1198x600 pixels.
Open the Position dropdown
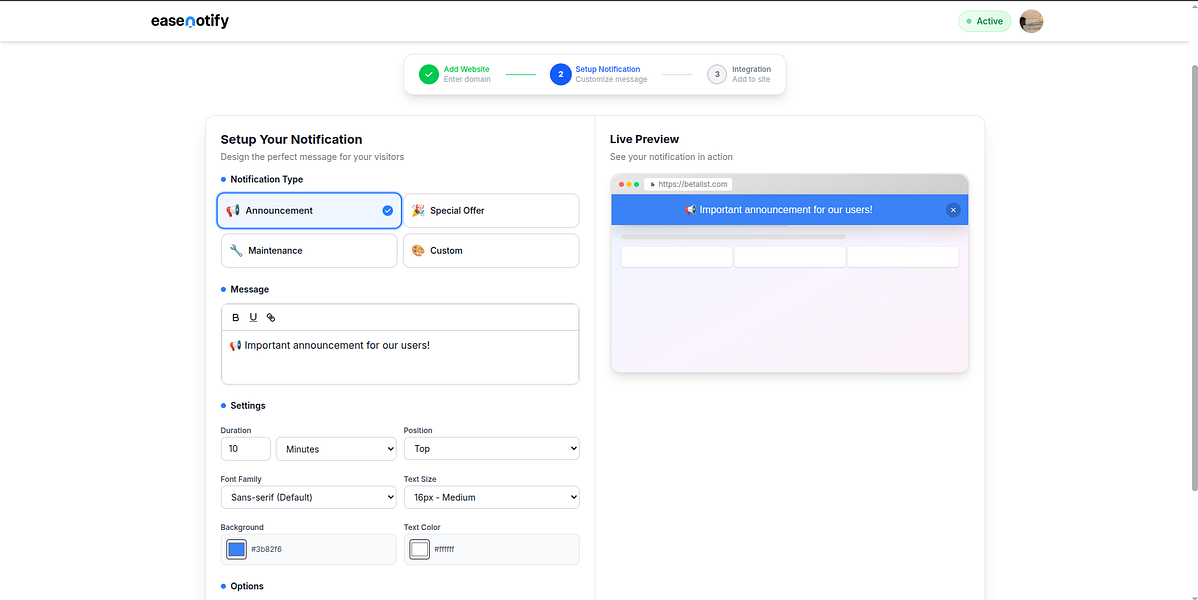pyautogui.click(x=491, y=449)
